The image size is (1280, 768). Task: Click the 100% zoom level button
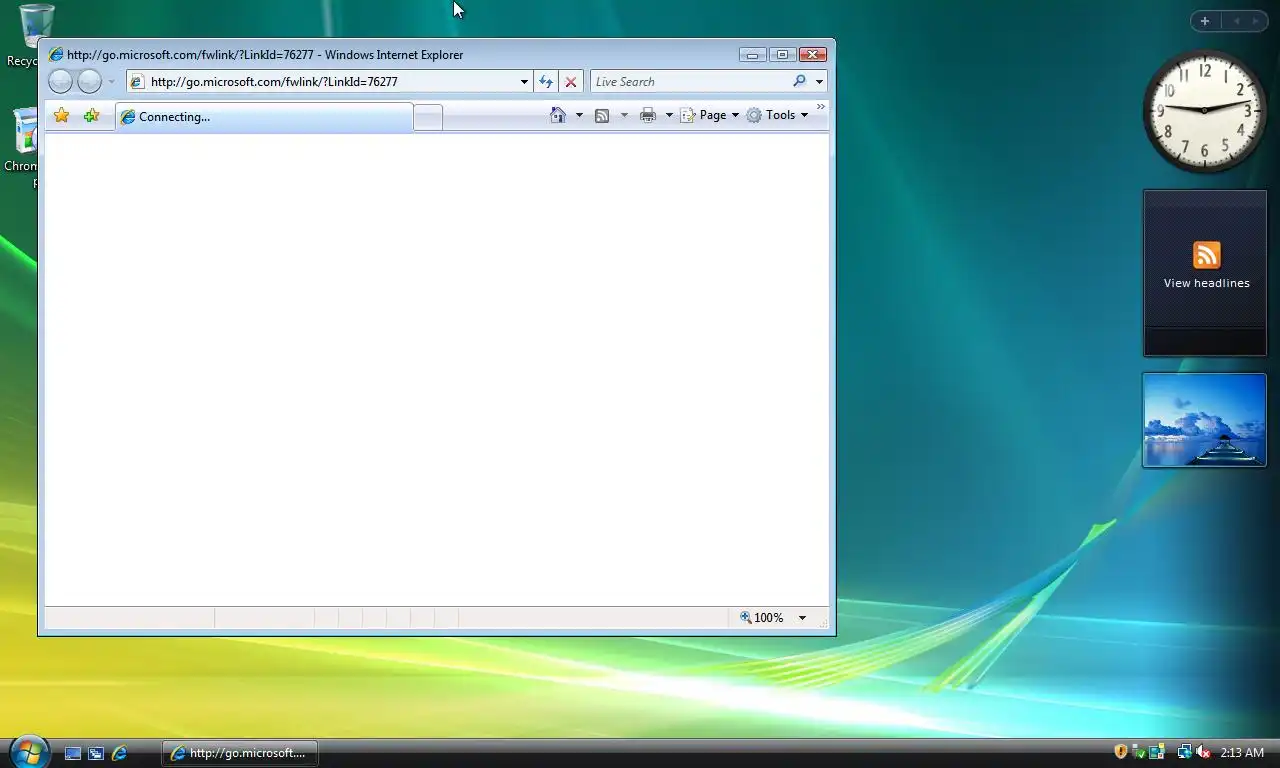click(762, 618)
